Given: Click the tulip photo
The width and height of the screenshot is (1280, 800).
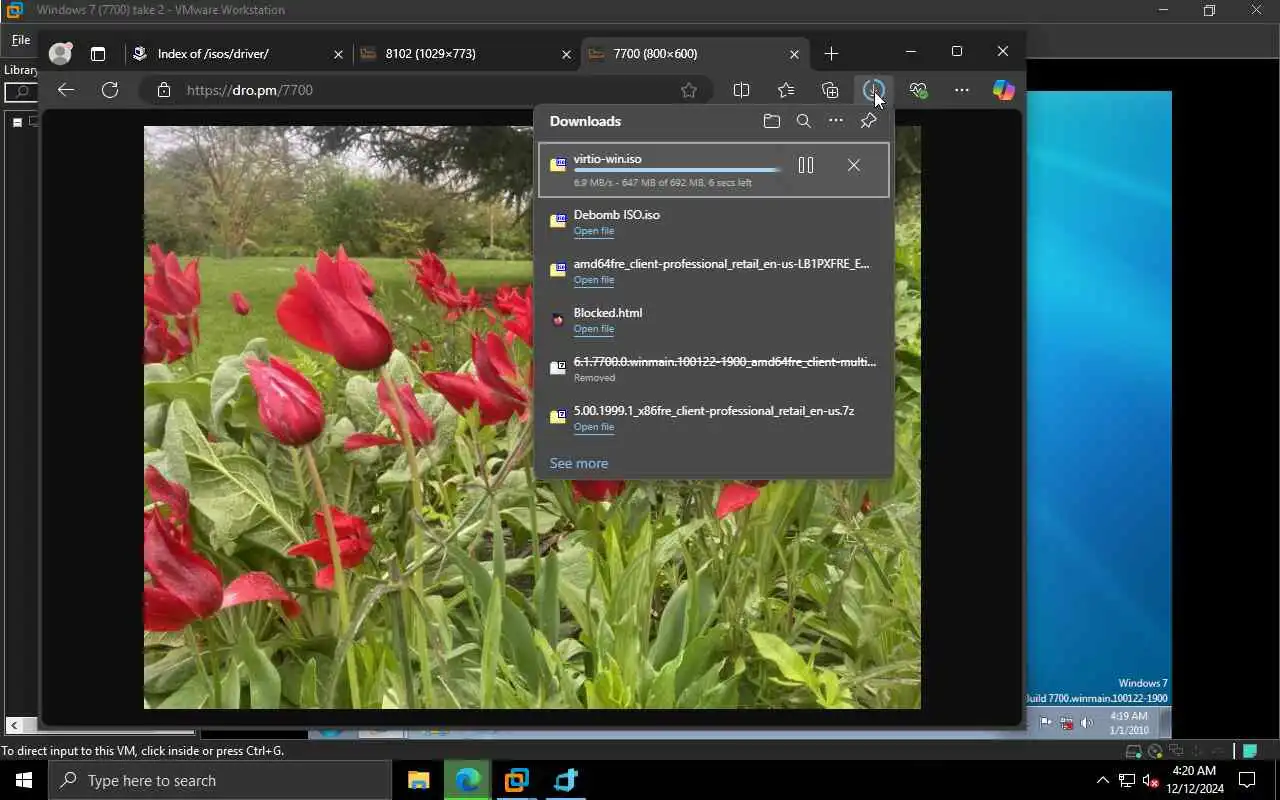Looking at the screenshot, I should [x=532, y=417].
